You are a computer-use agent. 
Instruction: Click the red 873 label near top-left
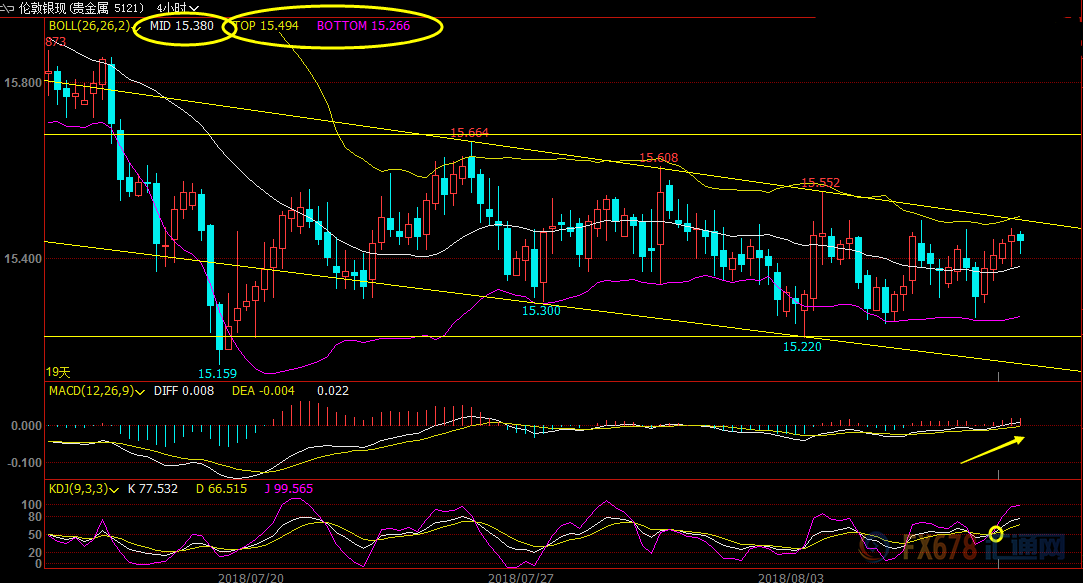tap(55, 41)
